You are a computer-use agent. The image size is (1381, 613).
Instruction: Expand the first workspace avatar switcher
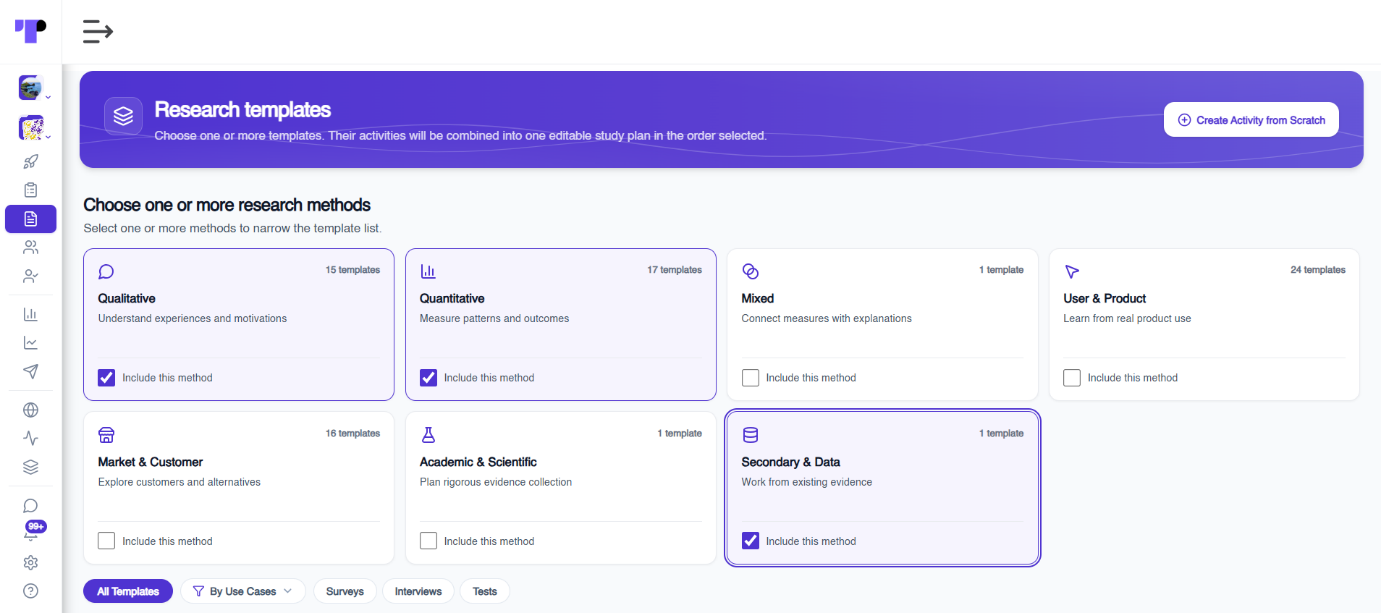coord(34,88)
